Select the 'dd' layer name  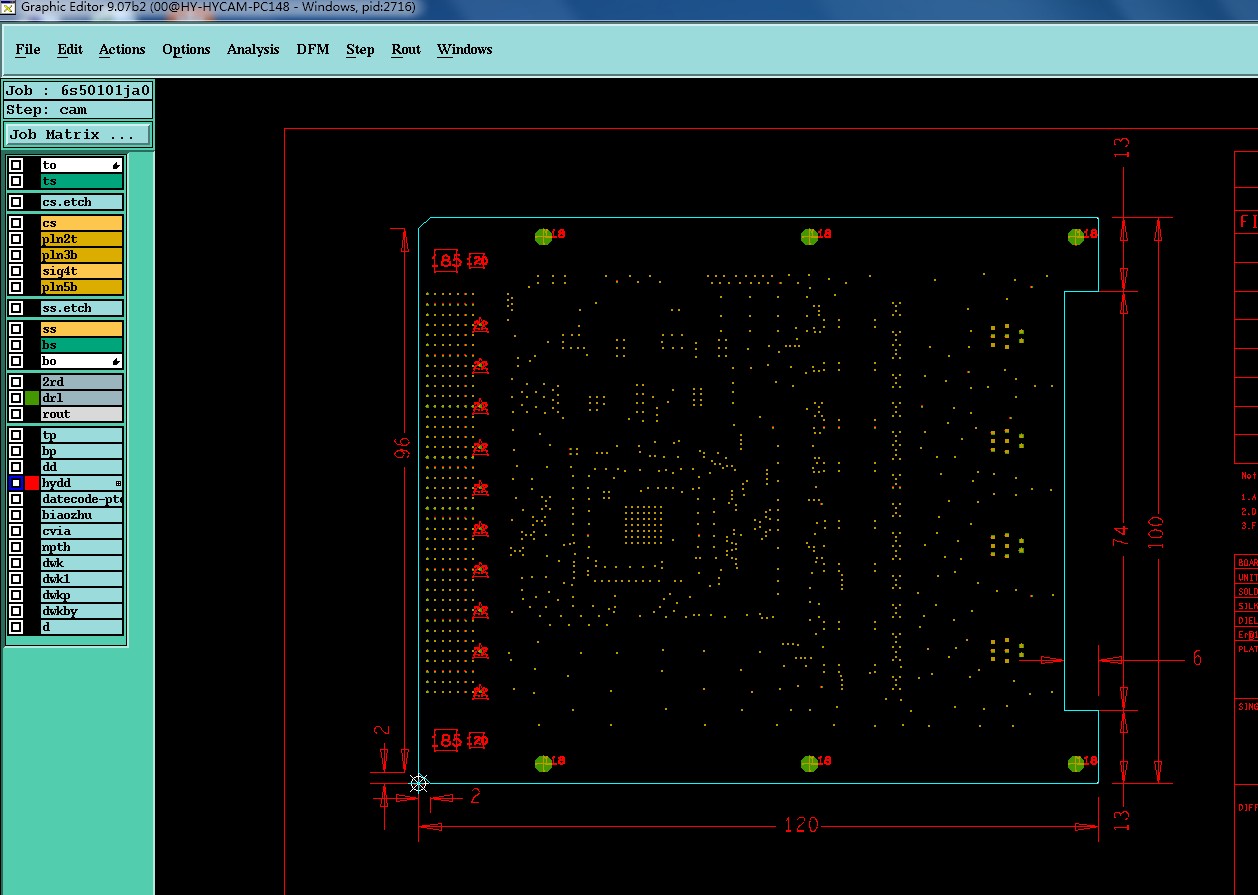[82, 467]
